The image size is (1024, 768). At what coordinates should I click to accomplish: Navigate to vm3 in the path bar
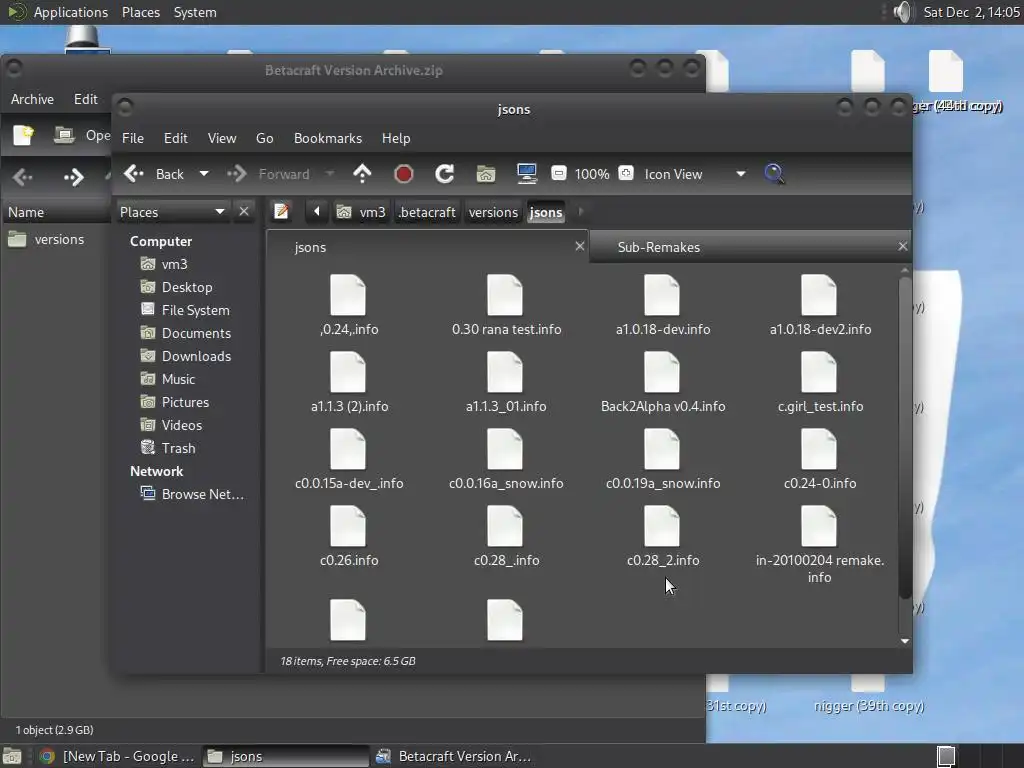pos(361,212)
